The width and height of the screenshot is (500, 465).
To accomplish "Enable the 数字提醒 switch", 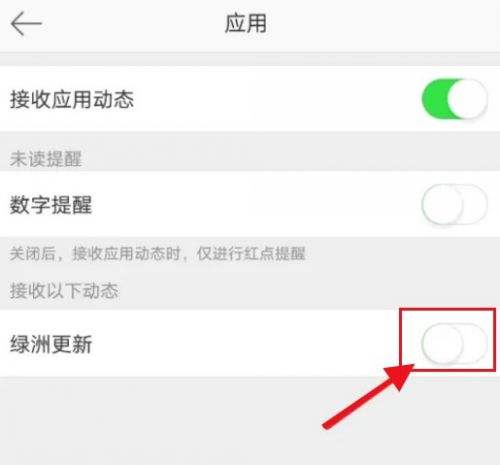I will [455, 204].
